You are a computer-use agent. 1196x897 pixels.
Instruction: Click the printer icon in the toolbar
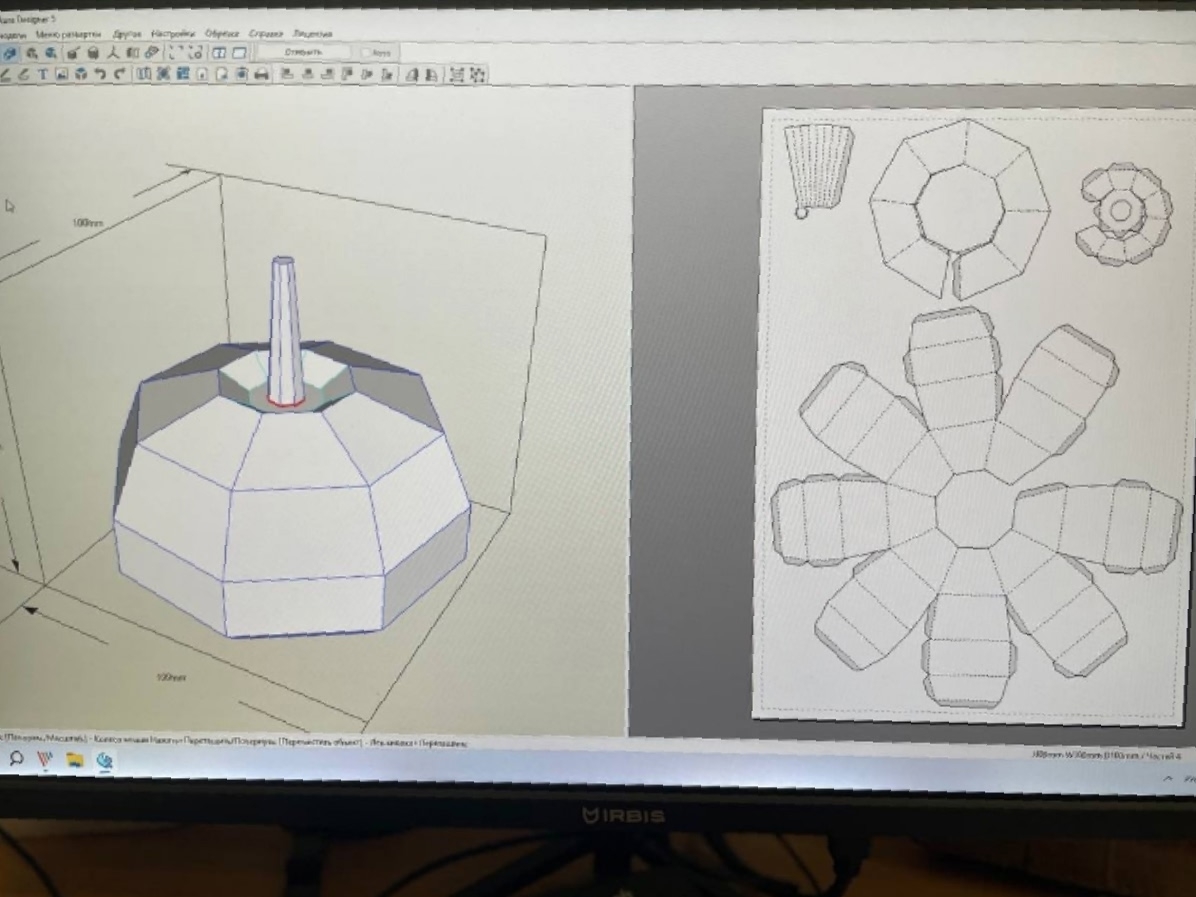tap(261, 74)
